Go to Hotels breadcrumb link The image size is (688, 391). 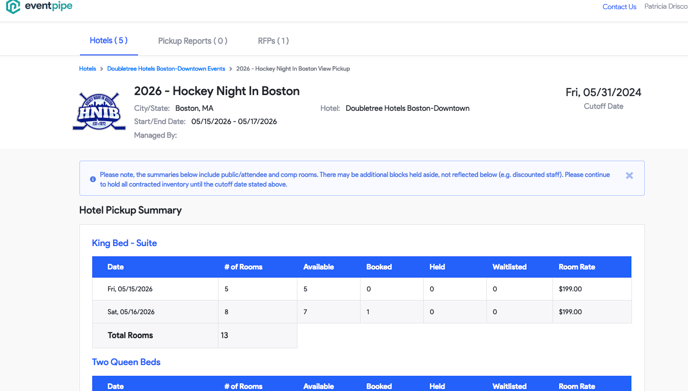pos(87,69)
